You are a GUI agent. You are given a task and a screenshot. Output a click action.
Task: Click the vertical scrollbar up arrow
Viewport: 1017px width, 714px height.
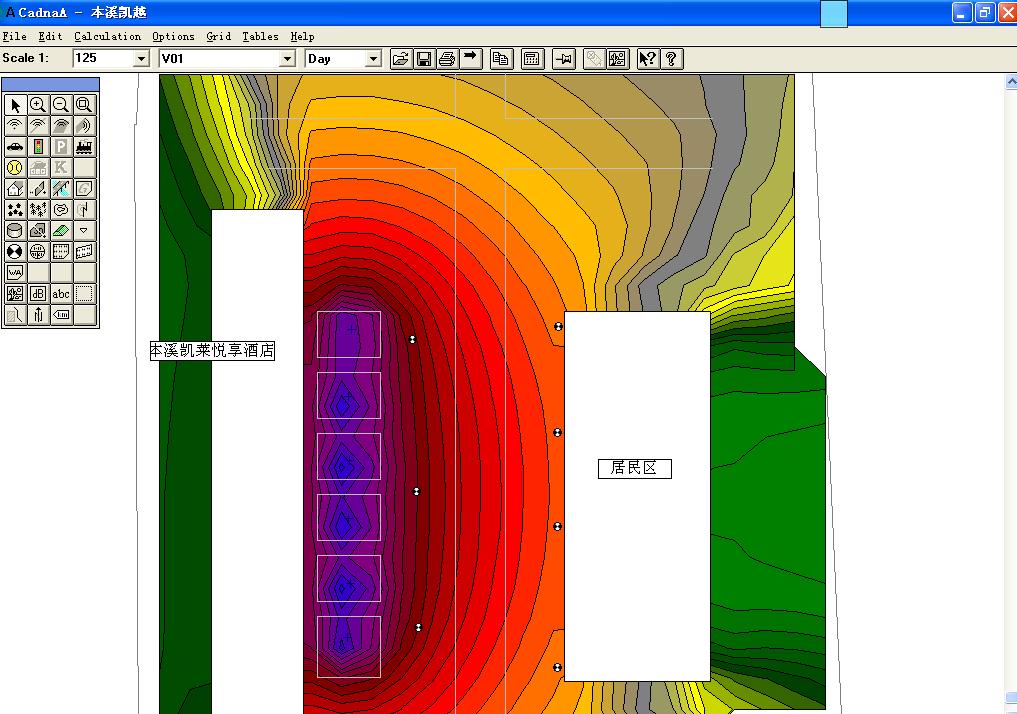1011,81
